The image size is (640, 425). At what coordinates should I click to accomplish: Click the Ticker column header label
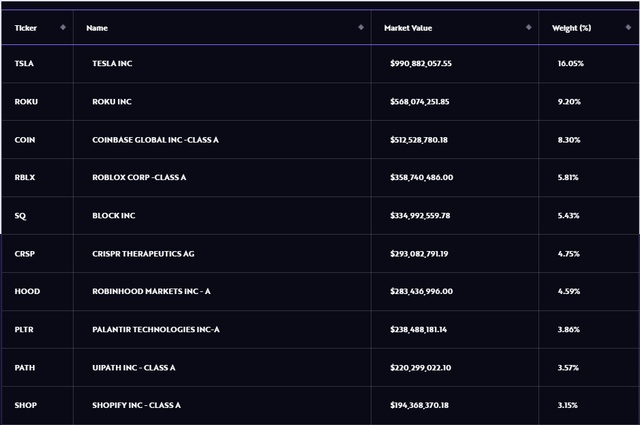click(x=25, y=27)
